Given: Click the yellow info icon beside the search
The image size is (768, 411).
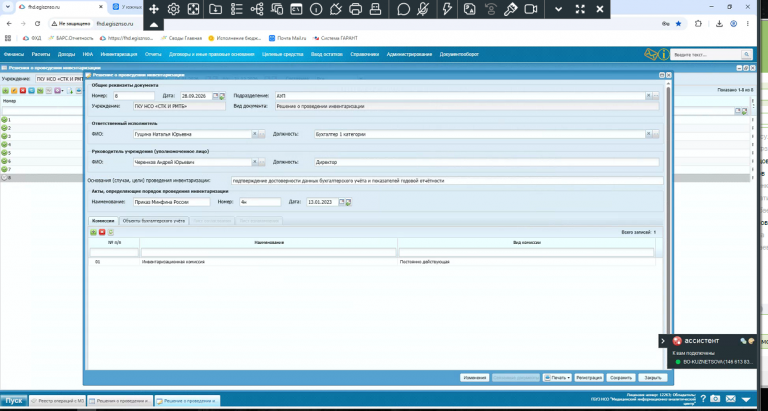Looking at the screenshot, I should (x=663, y=54).
